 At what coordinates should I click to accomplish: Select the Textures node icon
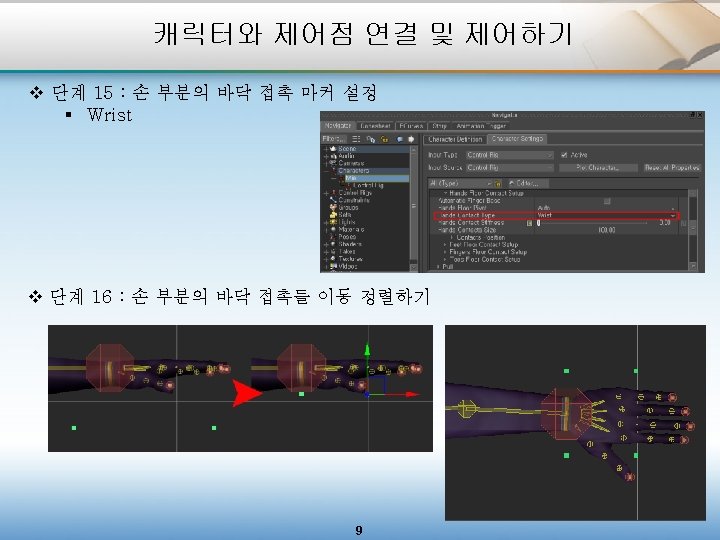pyautogui.click(x=333, y=259)
